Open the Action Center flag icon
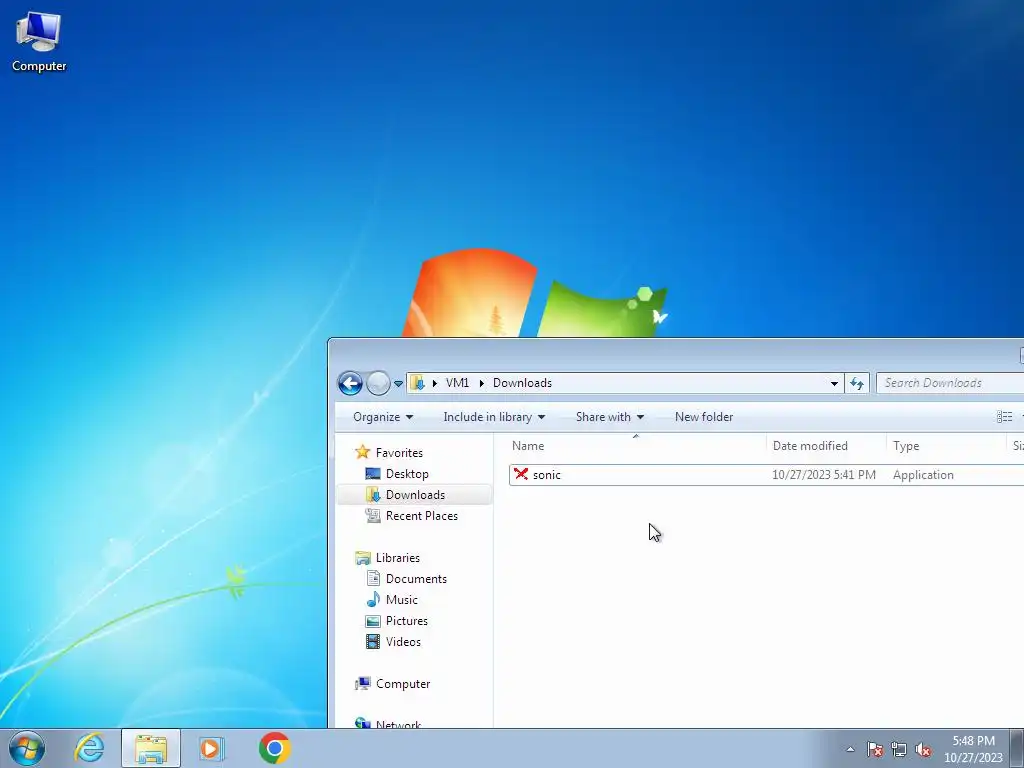The height and width of the screenshot is (768, 1024). tap(875, 749)
